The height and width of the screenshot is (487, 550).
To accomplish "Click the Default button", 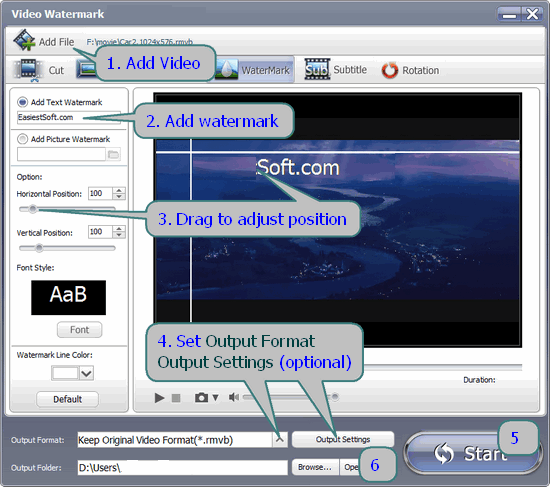I will [67, 399].
